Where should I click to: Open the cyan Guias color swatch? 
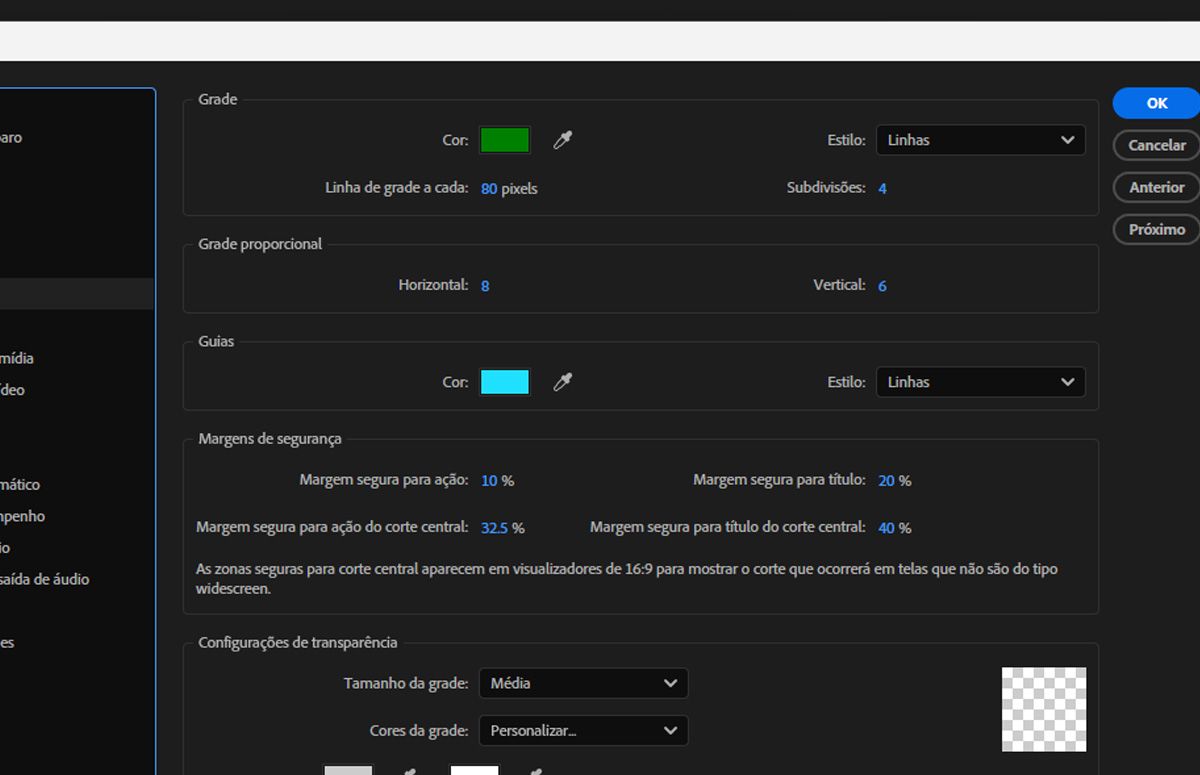(505, 382)
